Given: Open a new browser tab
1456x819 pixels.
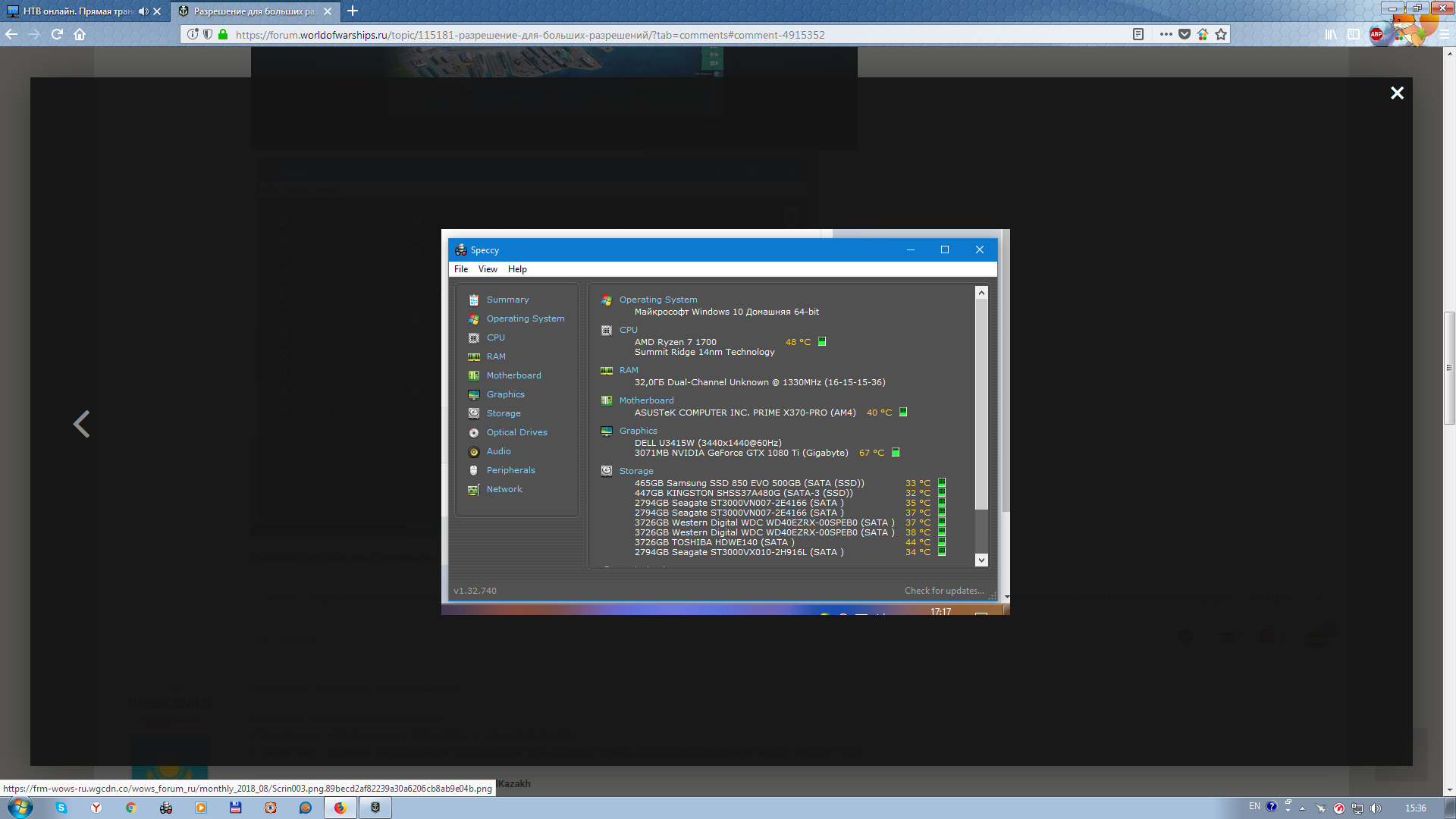Looking at the screenshot, I should (353, 11).
